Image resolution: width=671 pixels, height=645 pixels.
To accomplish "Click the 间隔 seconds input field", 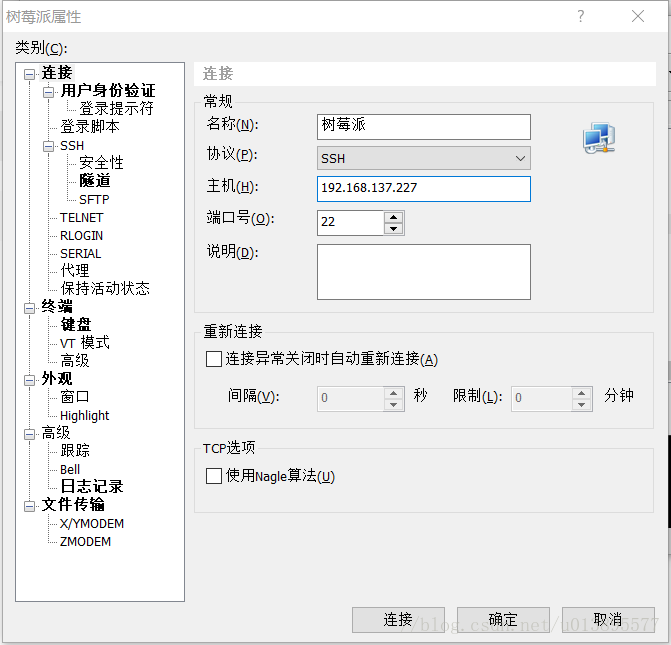I will [350, 399].
